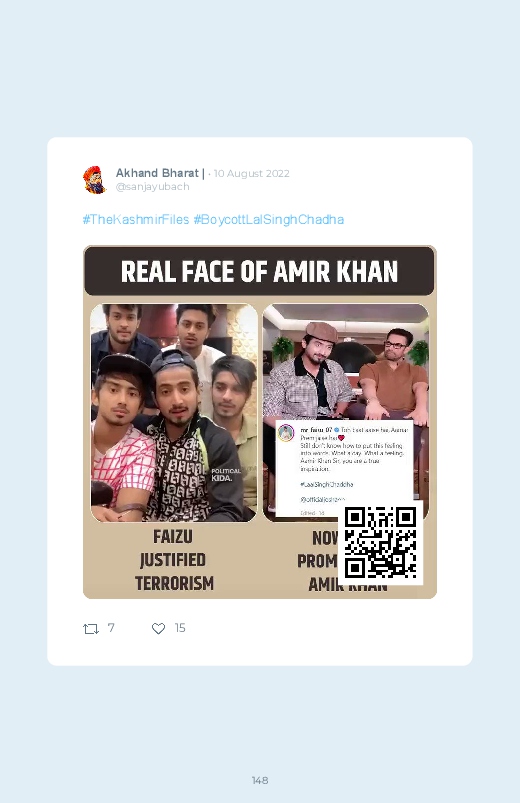Open the Akhand Bharat profile avatar
520x803 pixels.
[95, 180]
